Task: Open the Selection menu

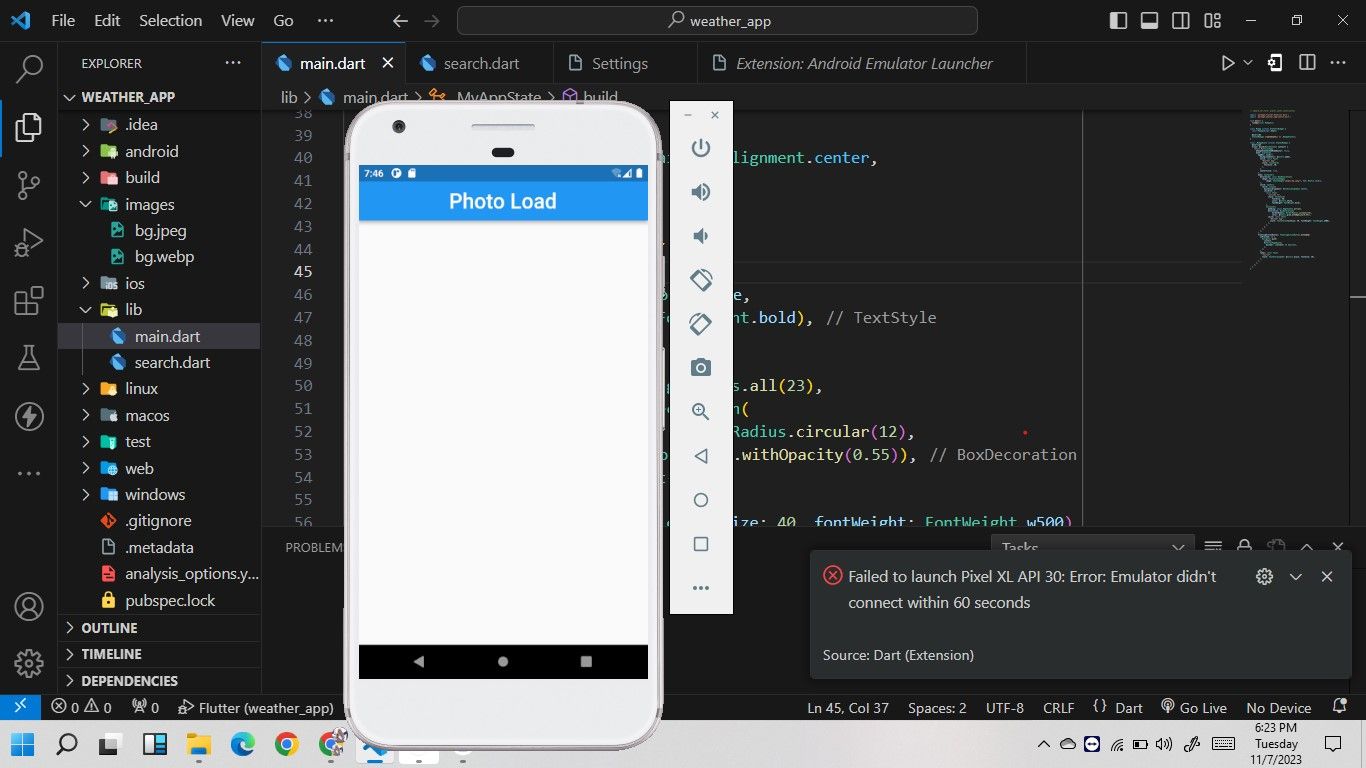Action: [x=170, y=20]
